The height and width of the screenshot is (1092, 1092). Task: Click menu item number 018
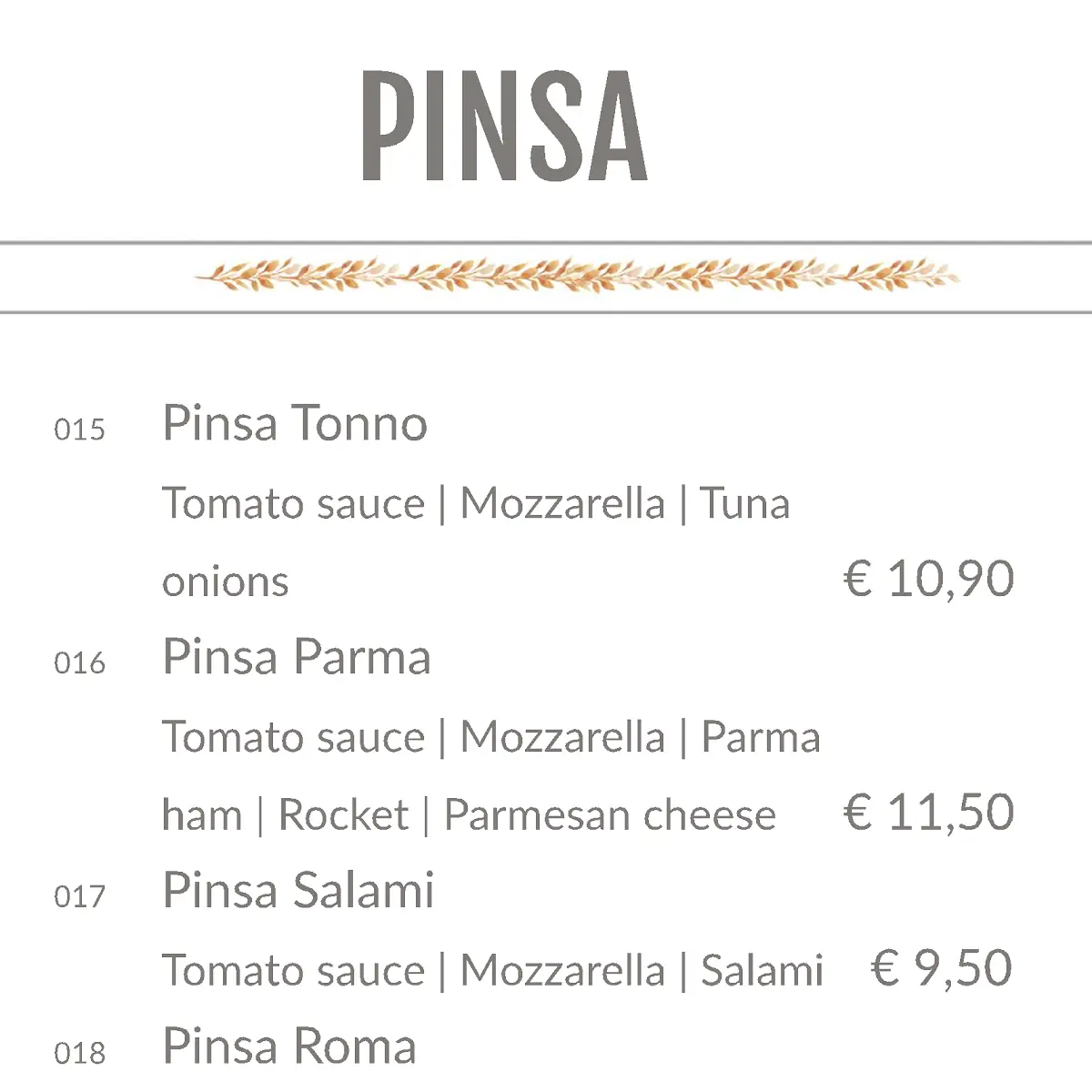click(80, 1054)
